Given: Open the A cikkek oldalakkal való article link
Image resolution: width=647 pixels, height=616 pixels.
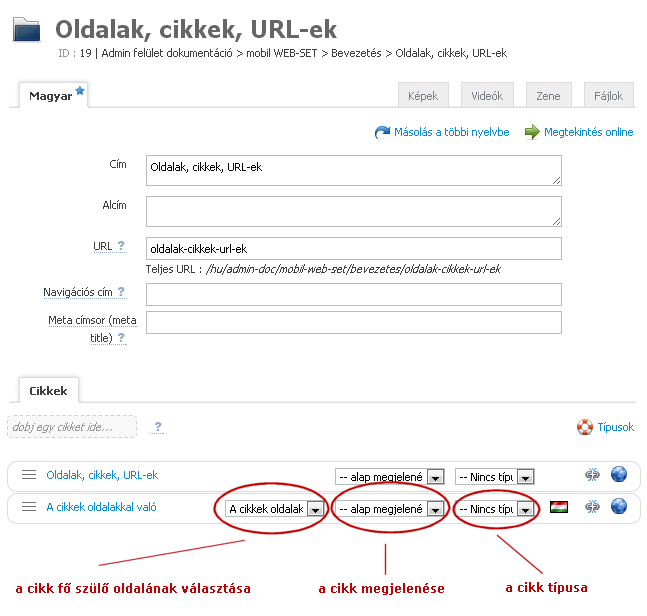Looking at the screenshot, I should (101, 507).
